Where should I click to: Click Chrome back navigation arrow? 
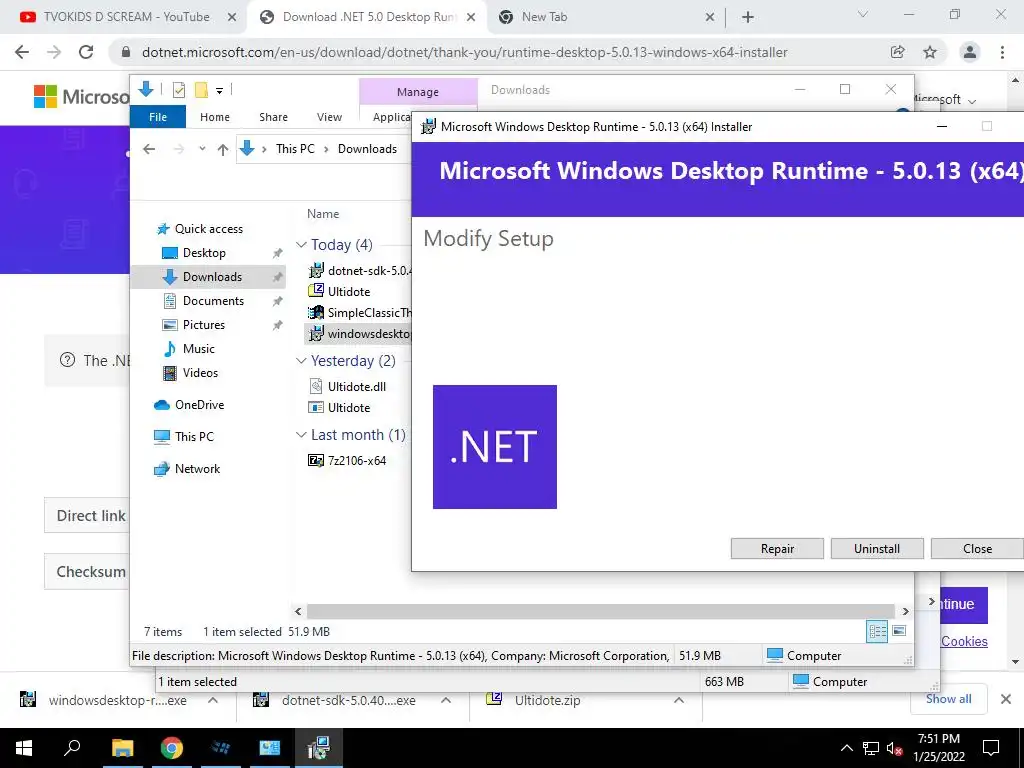click(x=22, y=52)
